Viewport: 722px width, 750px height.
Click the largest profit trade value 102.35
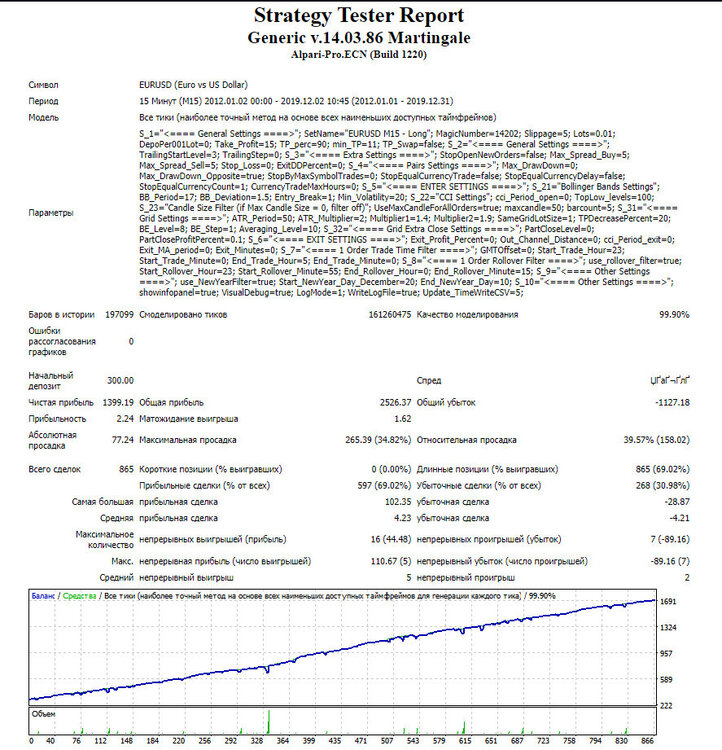[398, 502]
